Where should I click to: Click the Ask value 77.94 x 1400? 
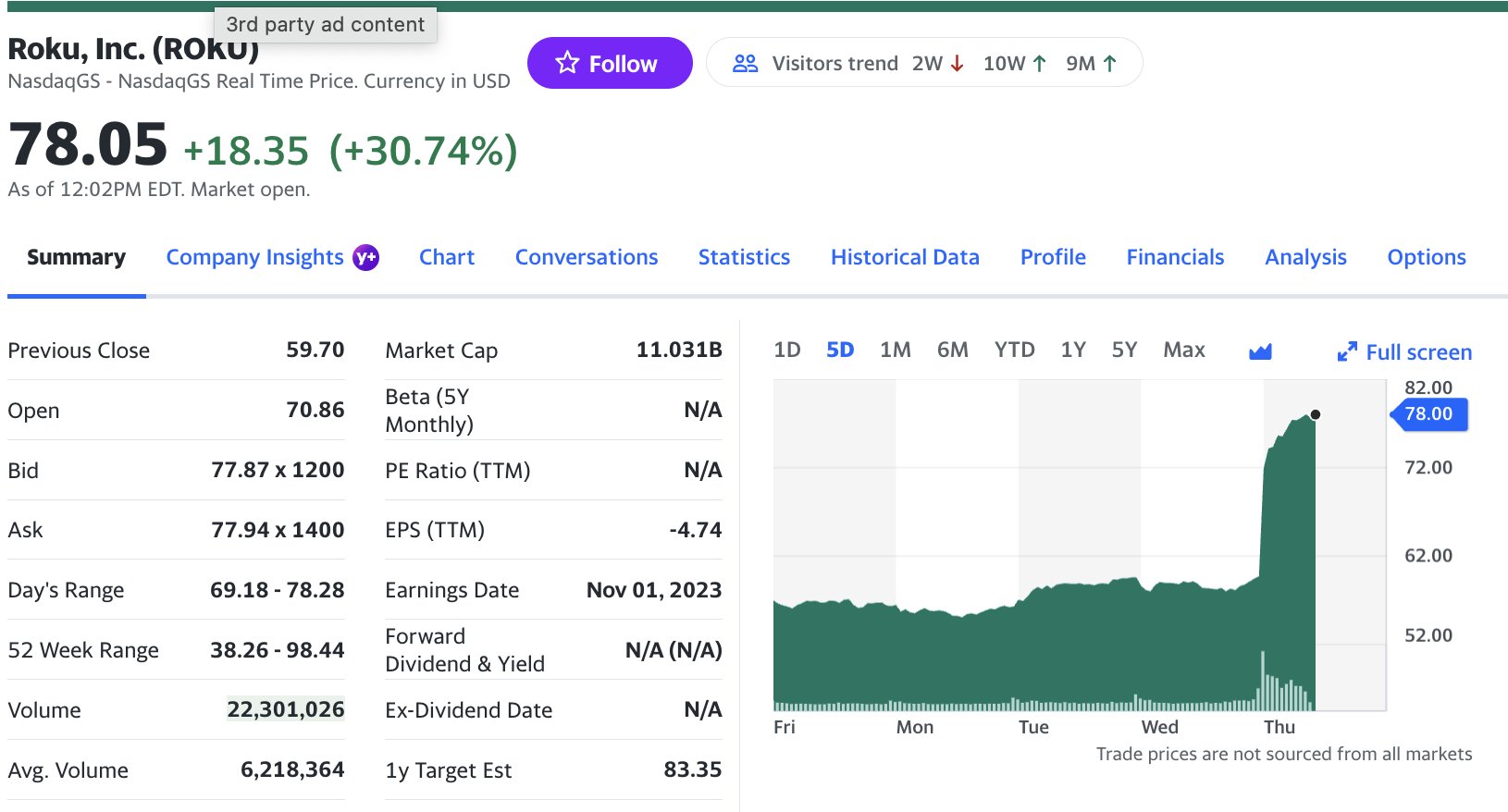click(278, 530)
